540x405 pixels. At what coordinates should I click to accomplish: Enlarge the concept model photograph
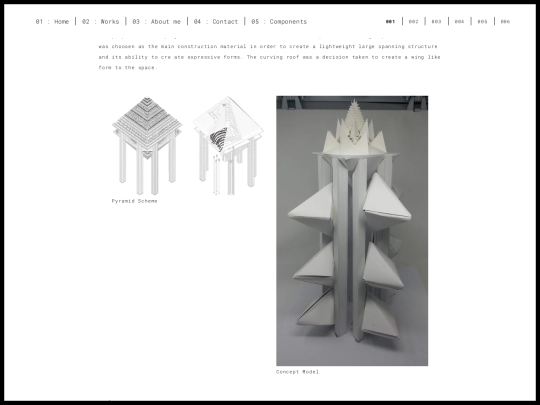(x=352, y=231)
